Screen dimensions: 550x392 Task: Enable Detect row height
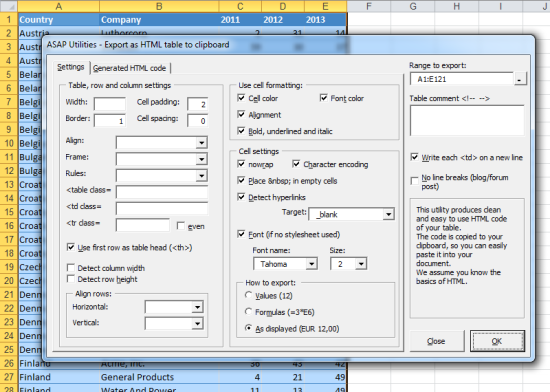[x=71, y=279]
